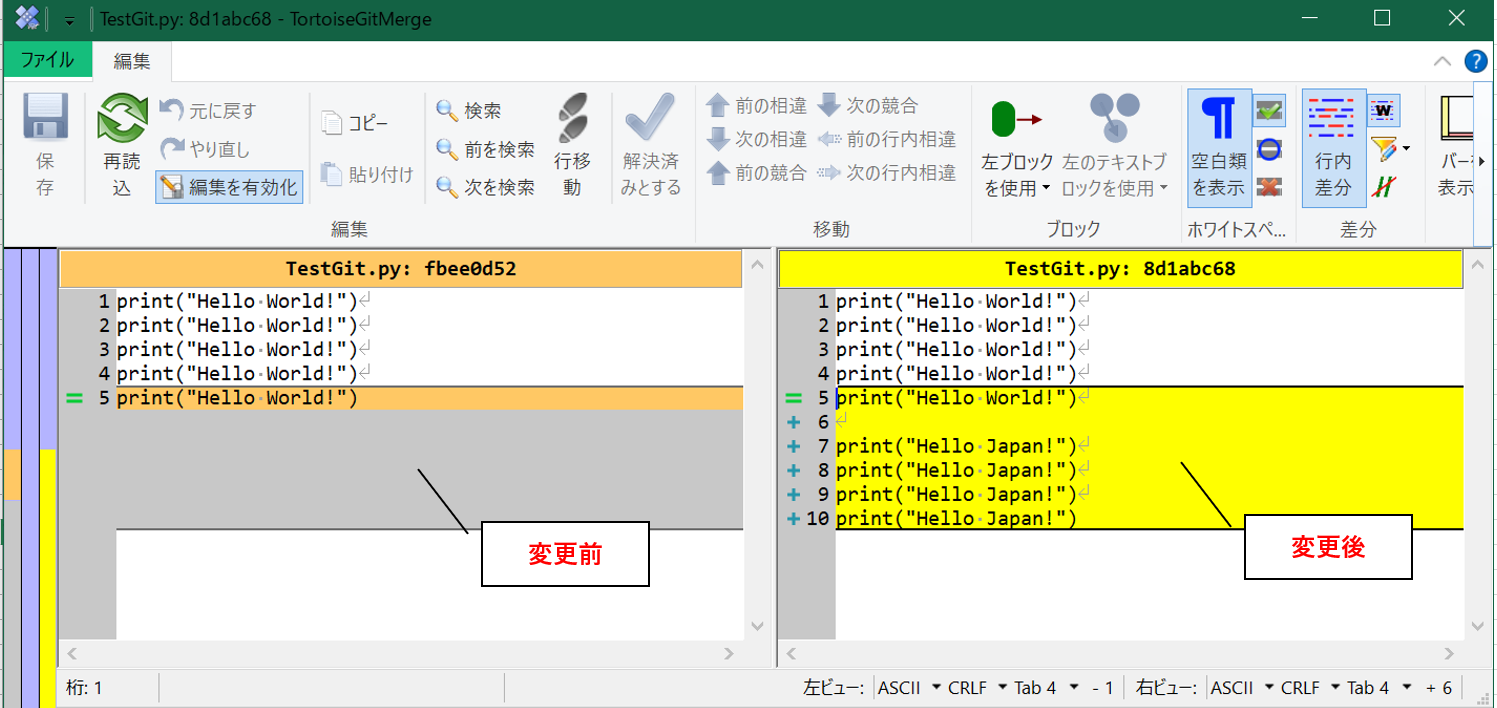The width and height of the screenshot is (1497, 708).
Task: Click right pane line 10 print("Hello Japan!")
Action: 956,519
